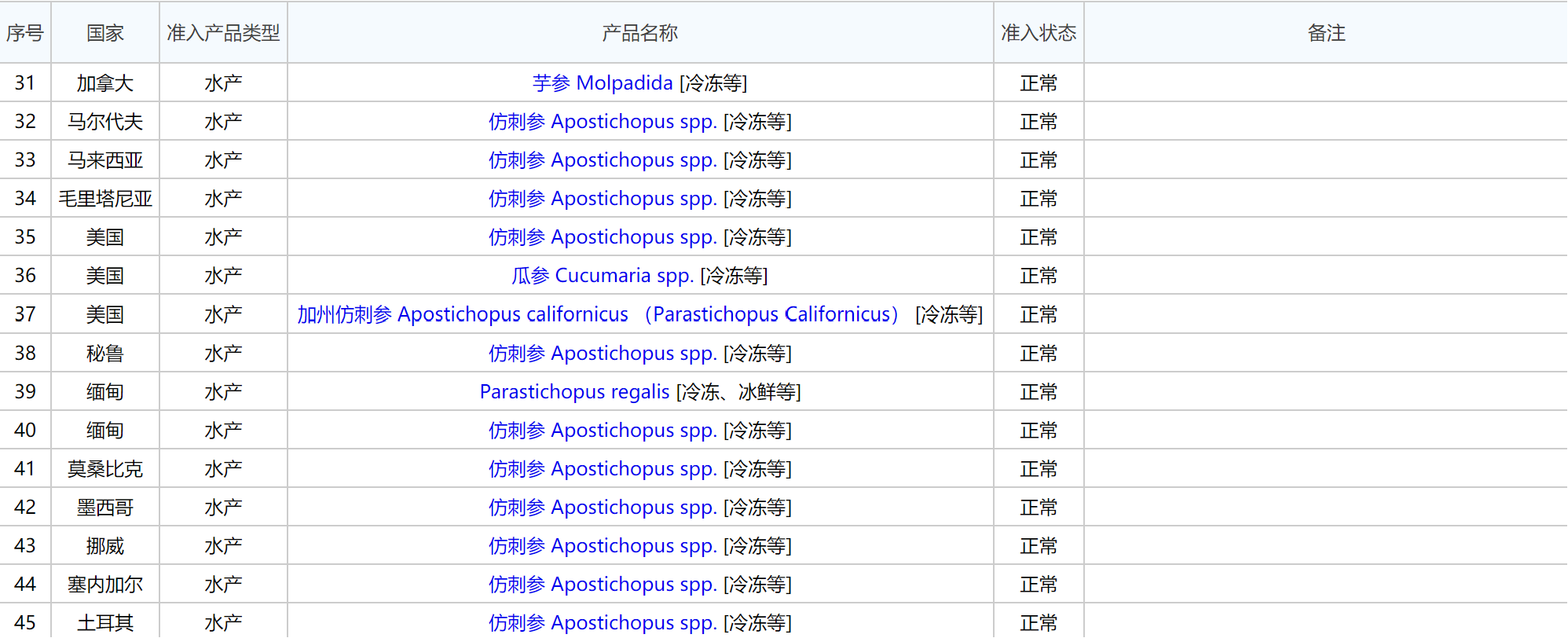
Task: Click 水产 in the 加拿大 row
Action: click(223, 82)
